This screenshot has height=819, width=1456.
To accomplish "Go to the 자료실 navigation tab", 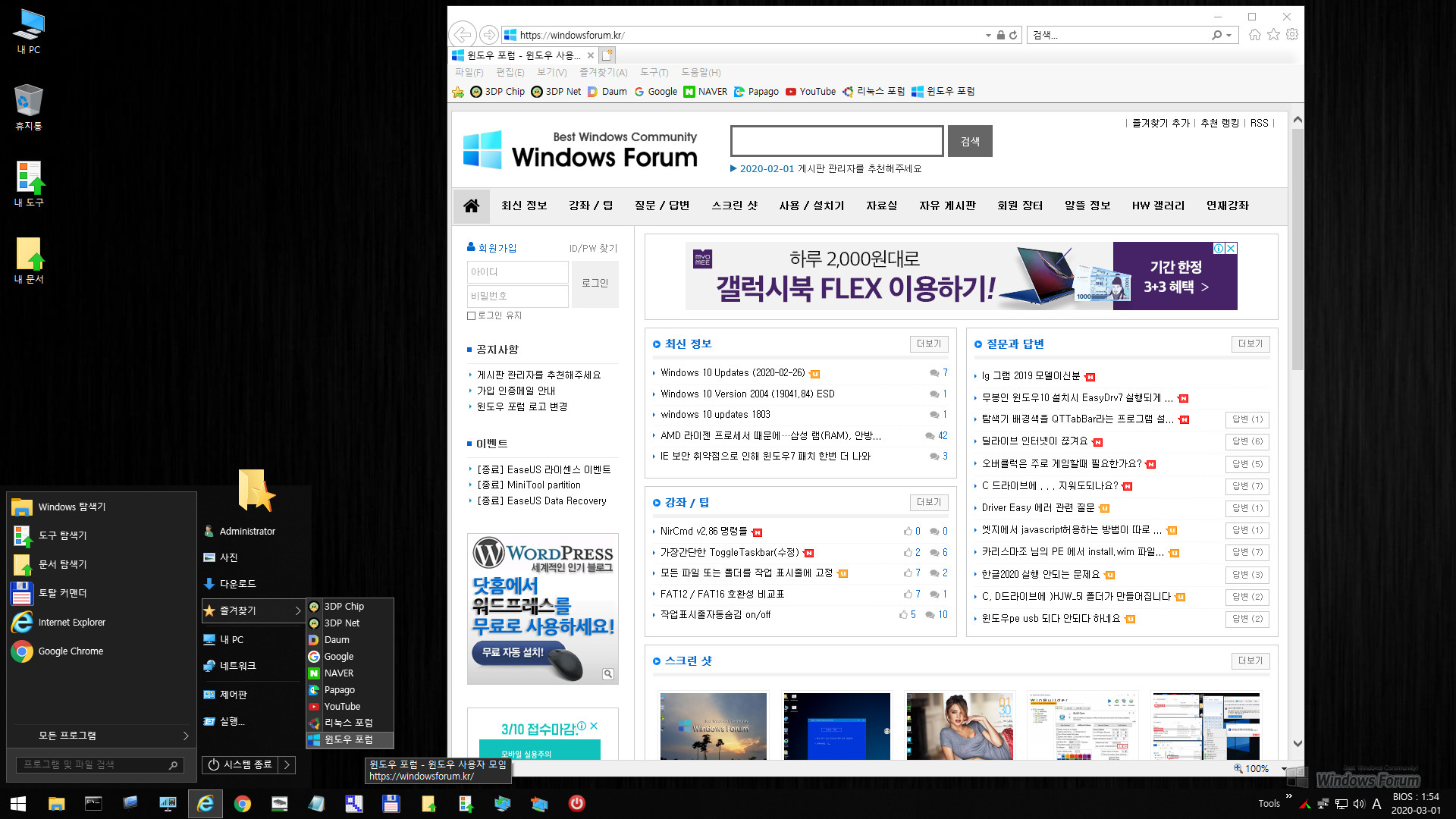I will tap(881, 206).
